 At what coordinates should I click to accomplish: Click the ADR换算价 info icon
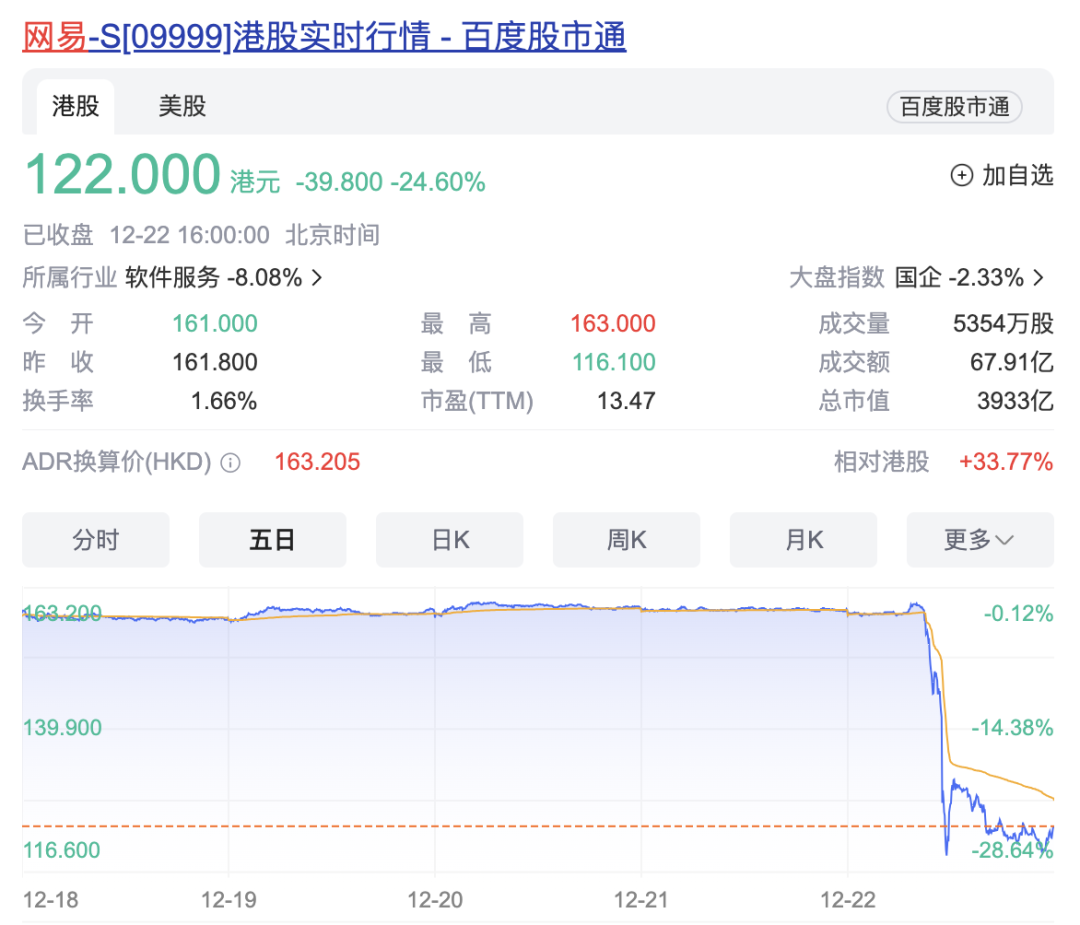point(230,463)
